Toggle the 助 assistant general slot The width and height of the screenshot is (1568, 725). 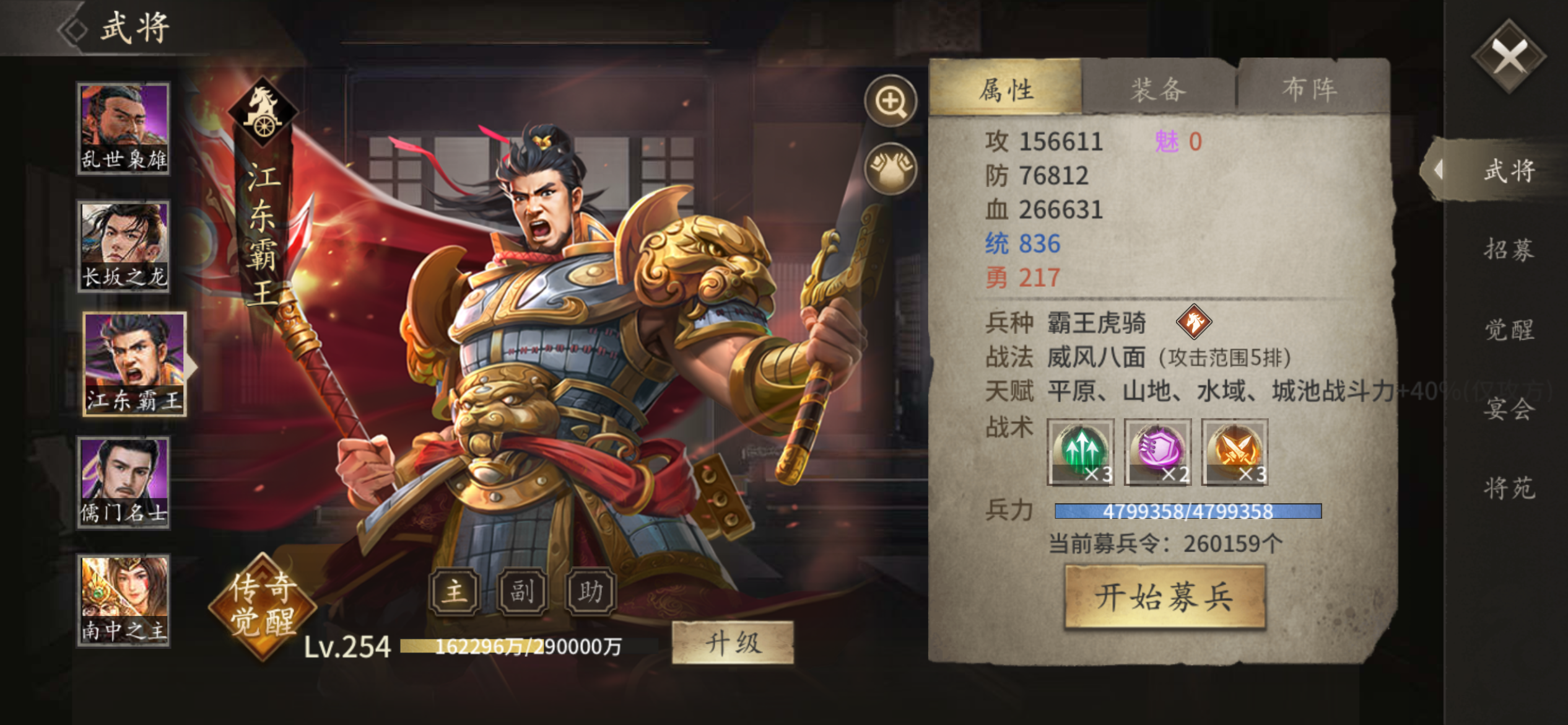(591, 591)
